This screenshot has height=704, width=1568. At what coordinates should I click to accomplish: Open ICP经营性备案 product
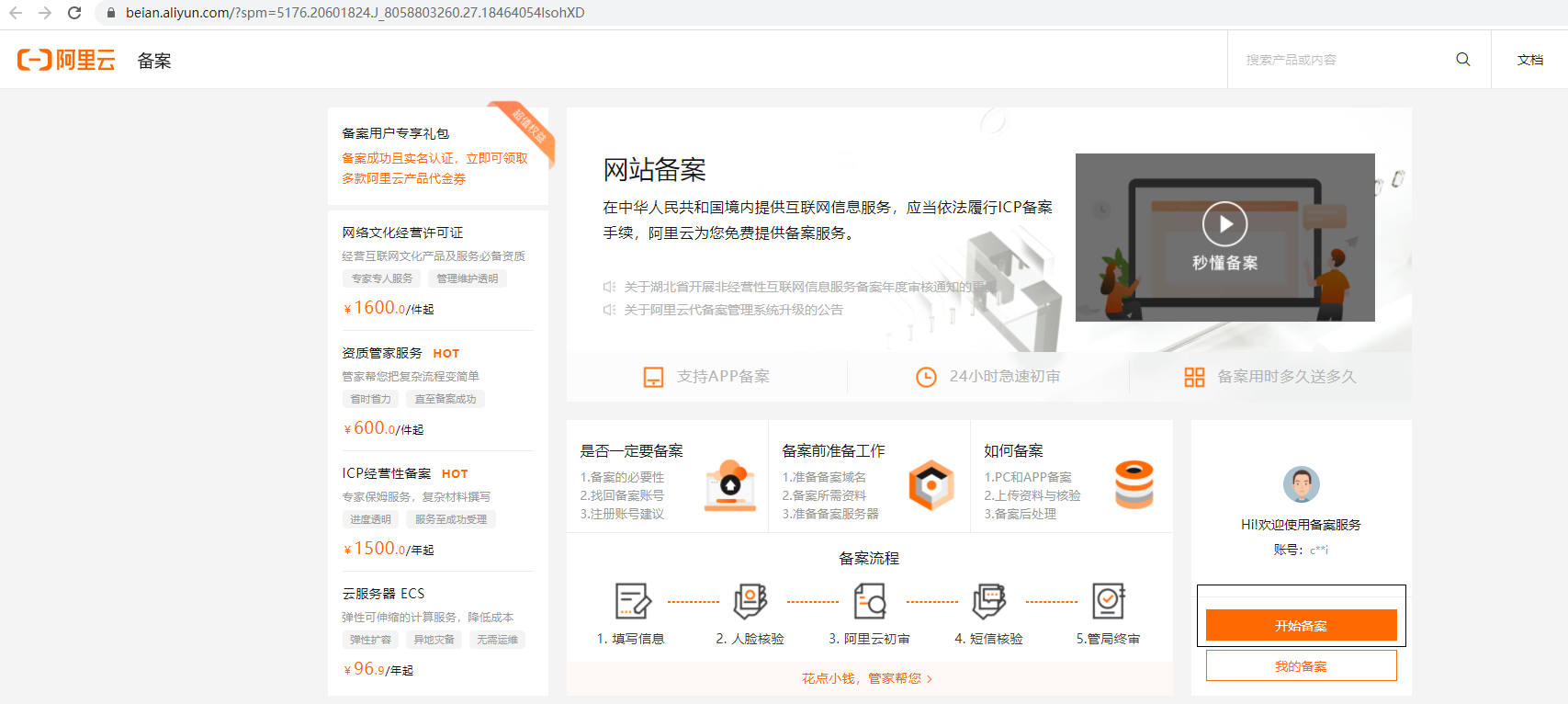pos(387,473)
